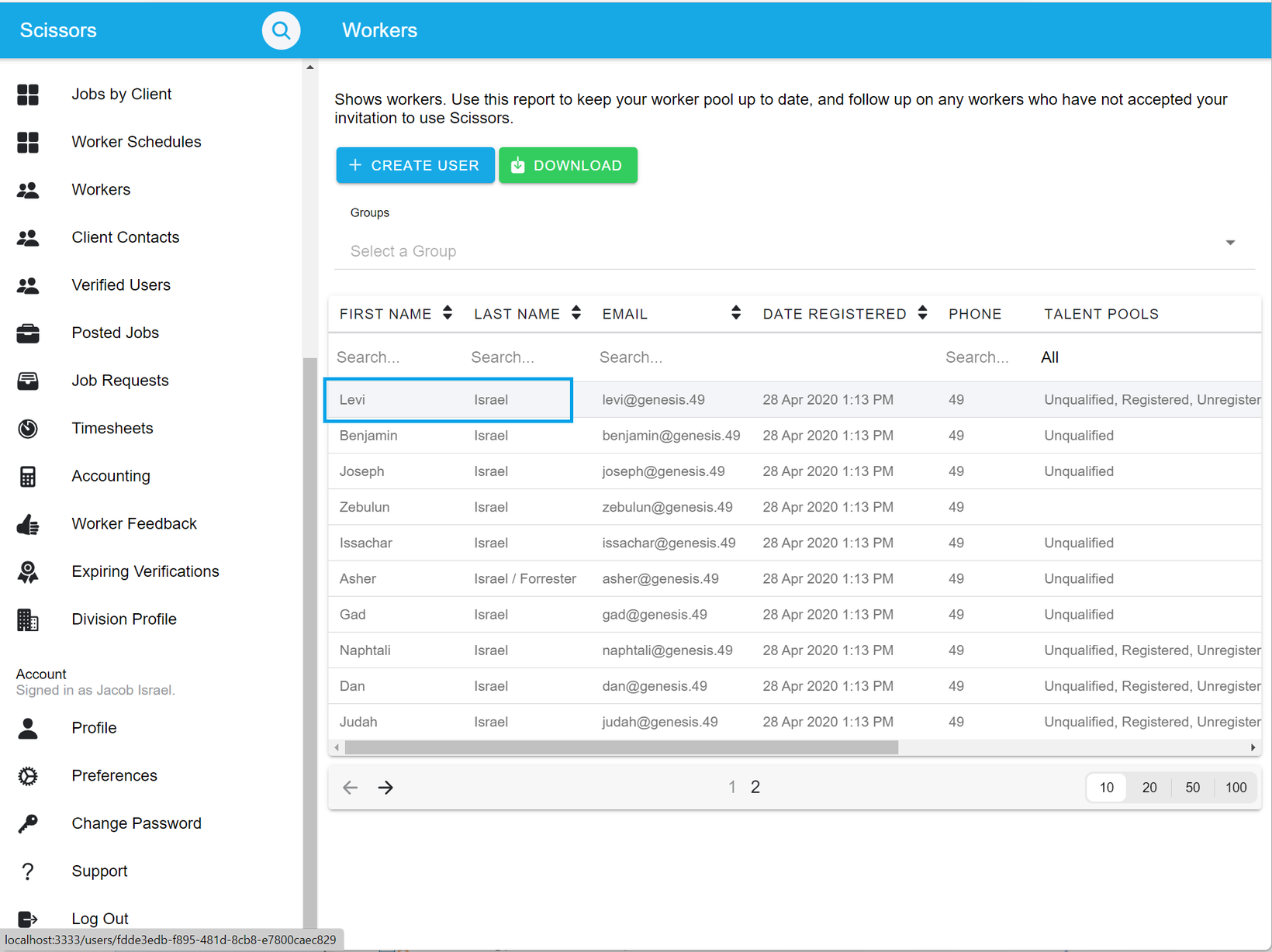The height and width of the screenshot is (952, 1272).
Task: Click the Scissors app title
Action: [x=58, y=30]
